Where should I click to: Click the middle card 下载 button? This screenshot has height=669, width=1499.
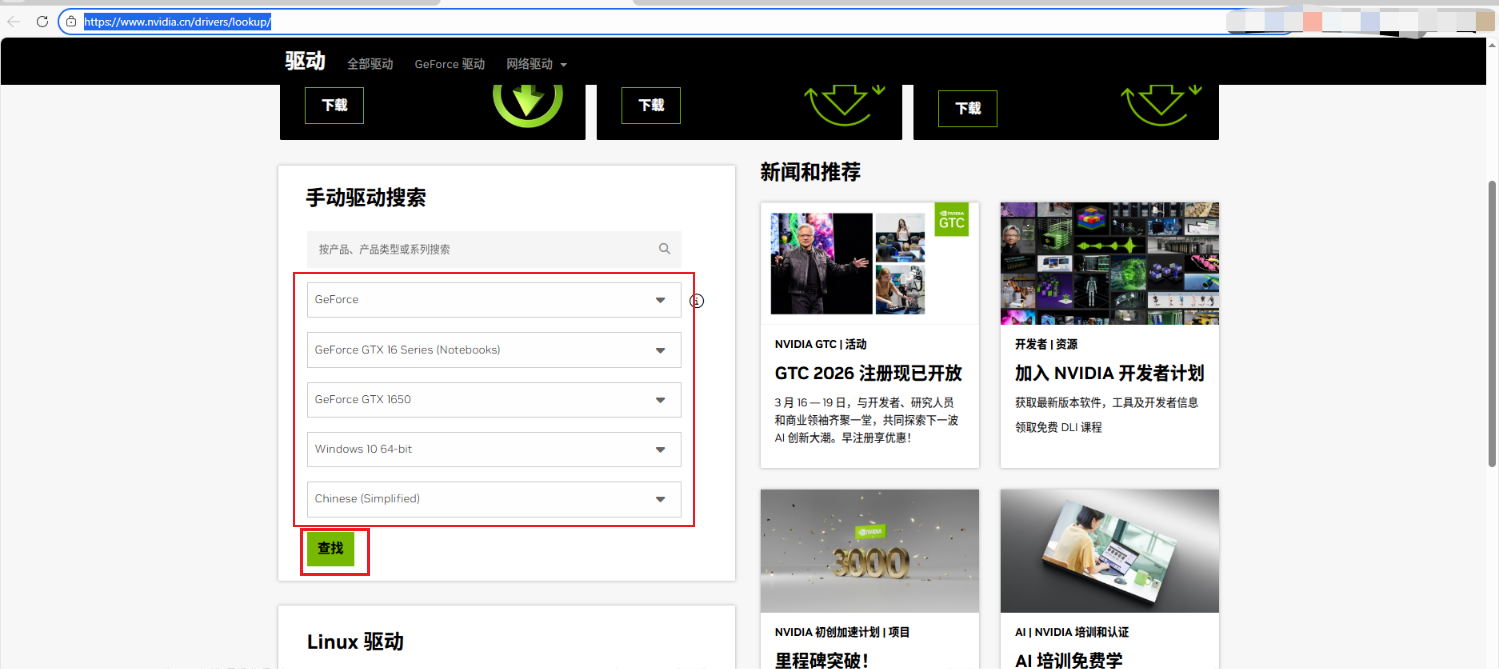click(x=651, y=105)
